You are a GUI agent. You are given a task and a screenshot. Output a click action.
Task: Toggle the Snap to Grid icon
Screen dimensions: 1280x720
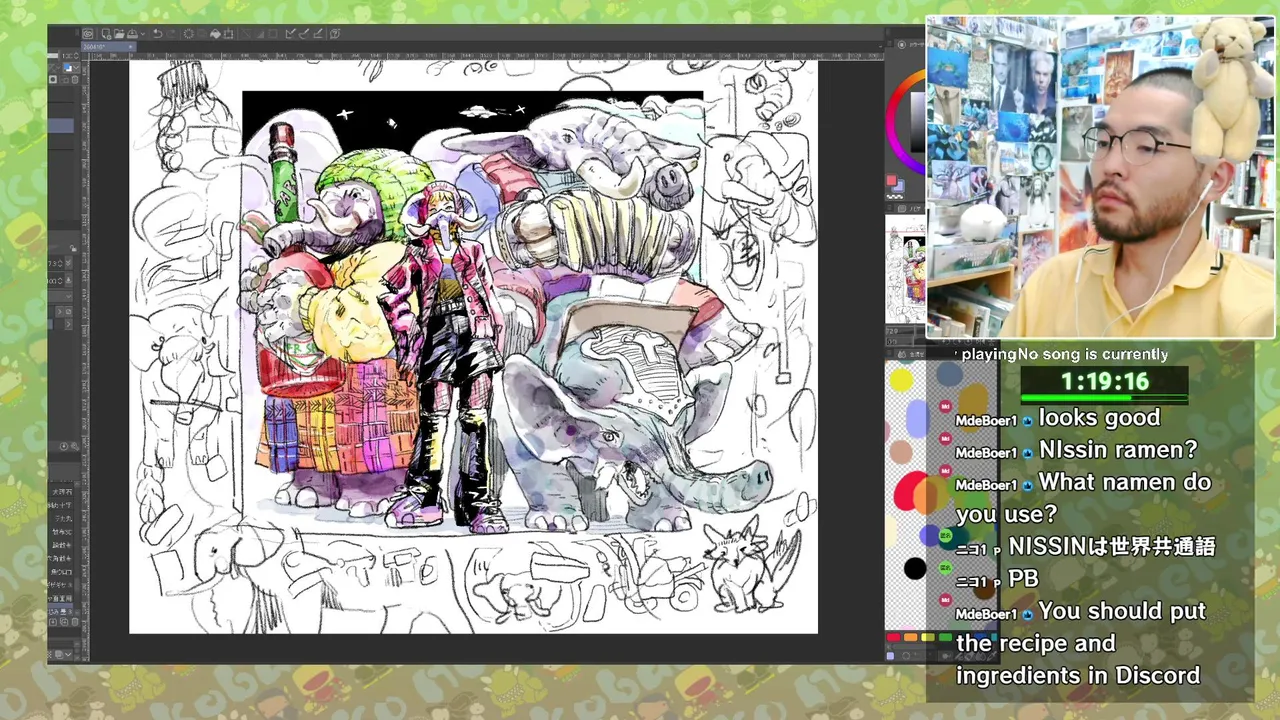click(318, 34)
